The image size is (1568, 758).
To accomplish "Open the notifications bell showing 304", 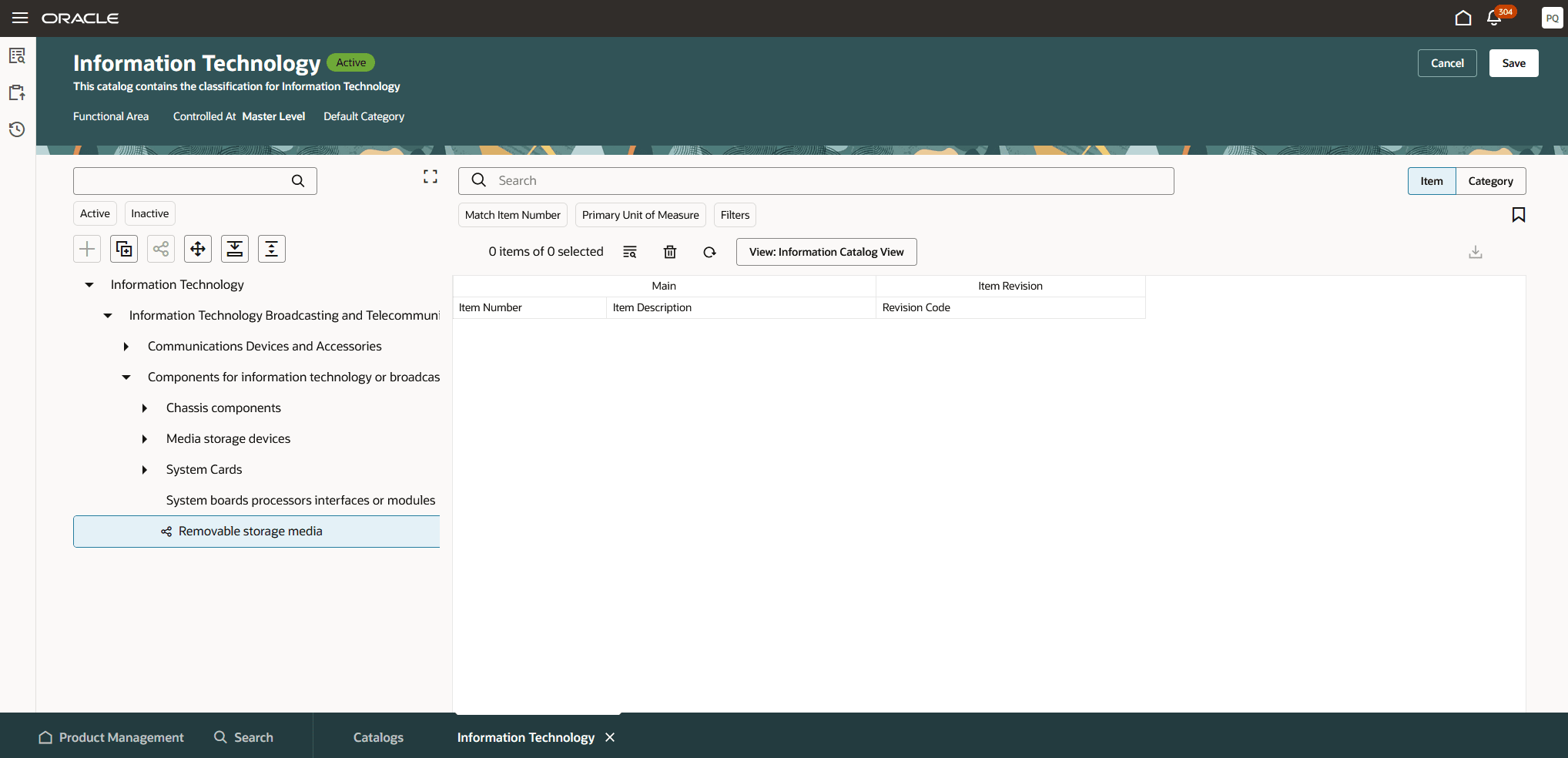I will [x=1494, y=18].
